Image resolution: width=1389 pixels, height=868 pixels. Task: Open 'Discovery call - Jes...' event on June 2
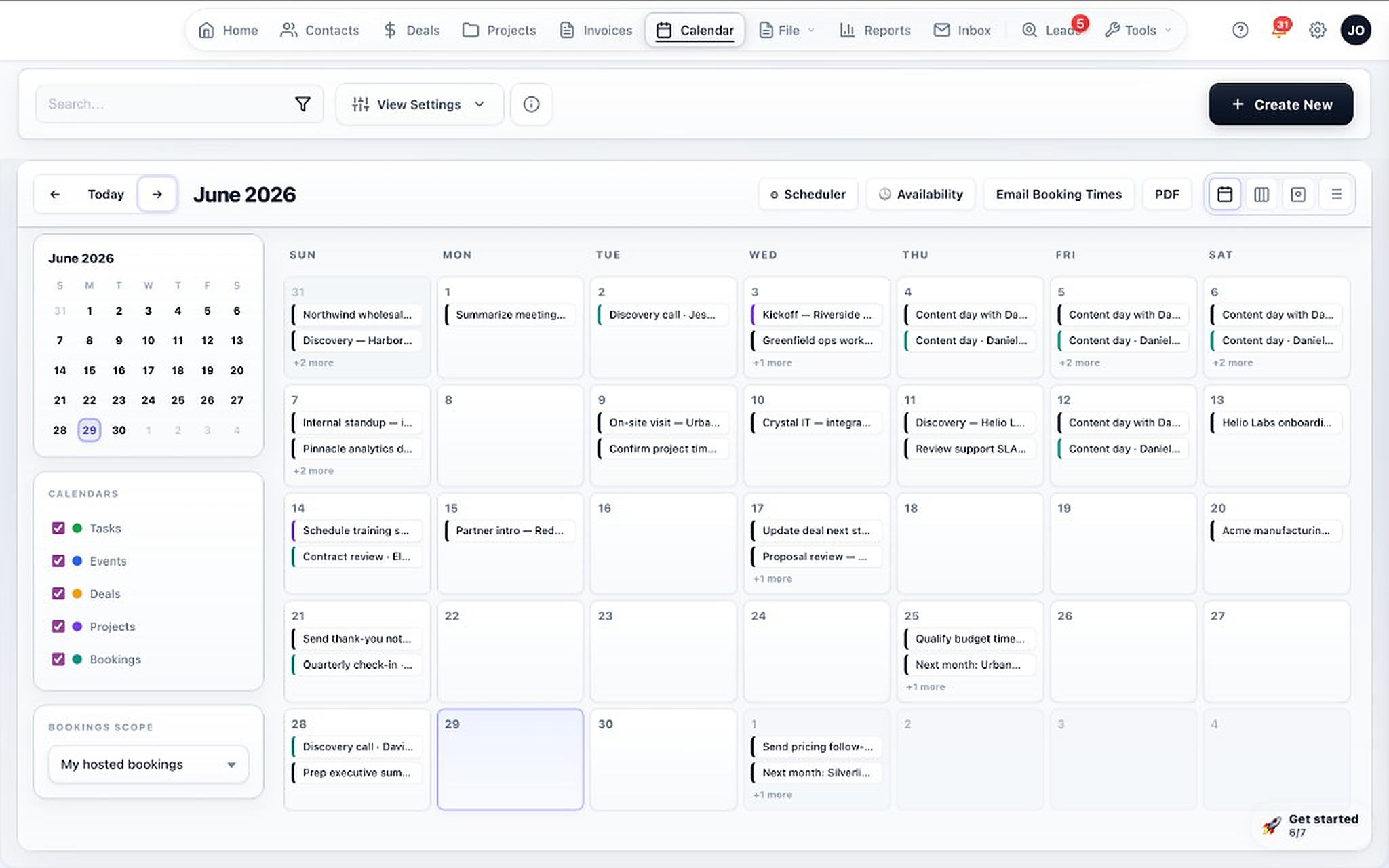[x=663, y=315]
